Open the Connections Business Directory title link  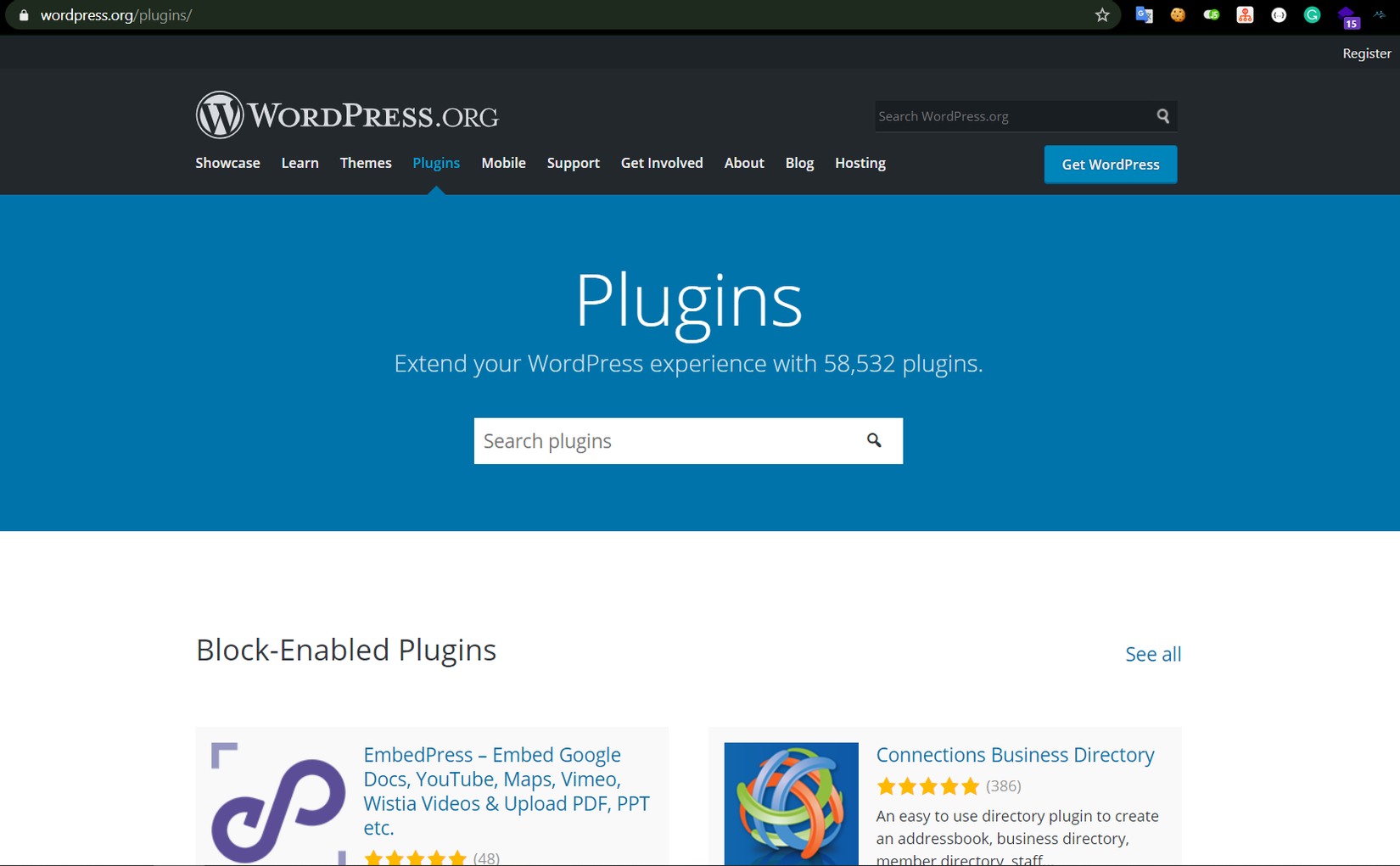1015,755
